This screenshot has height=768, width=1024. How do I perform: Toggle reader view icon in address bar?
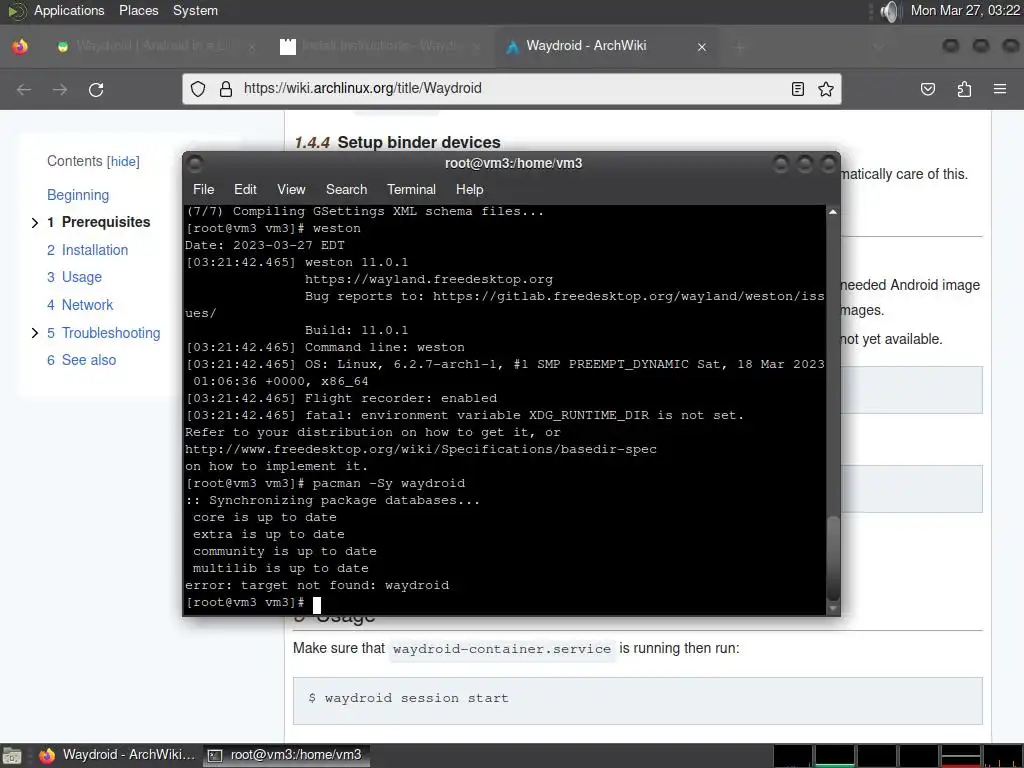797,89
